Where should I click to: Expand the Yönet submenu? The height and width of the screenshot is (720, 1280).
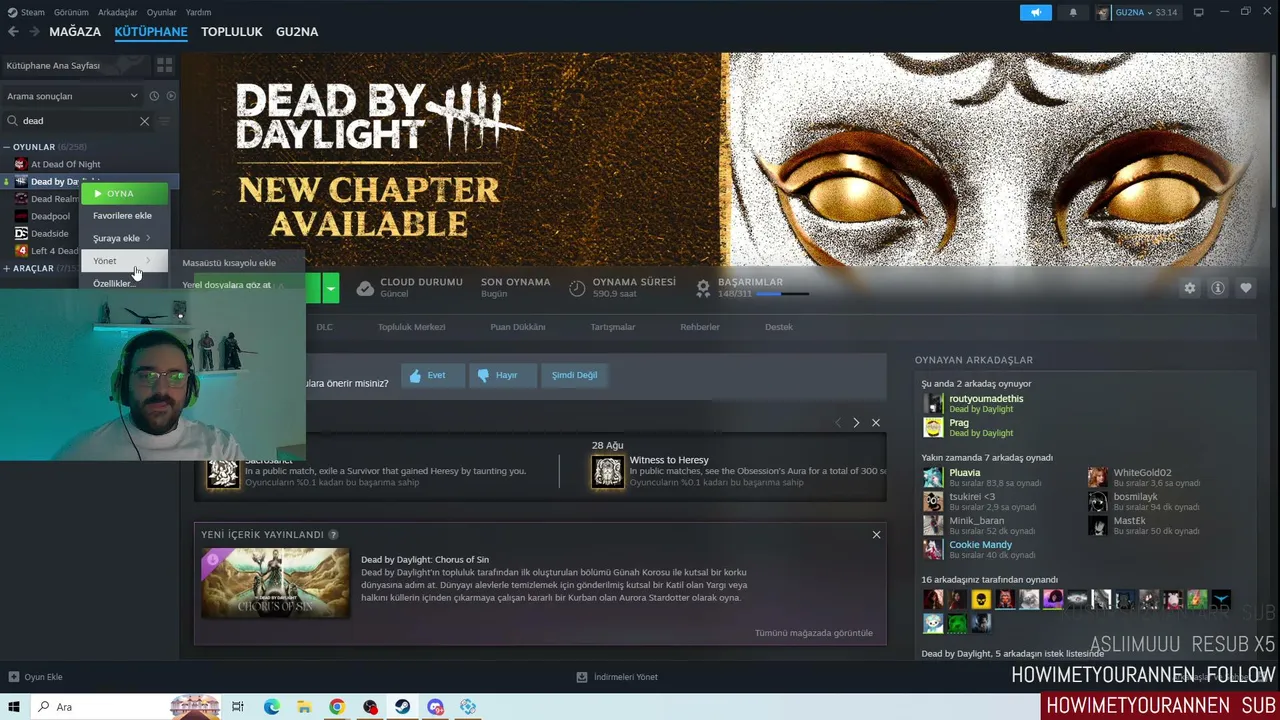[123, 261]
